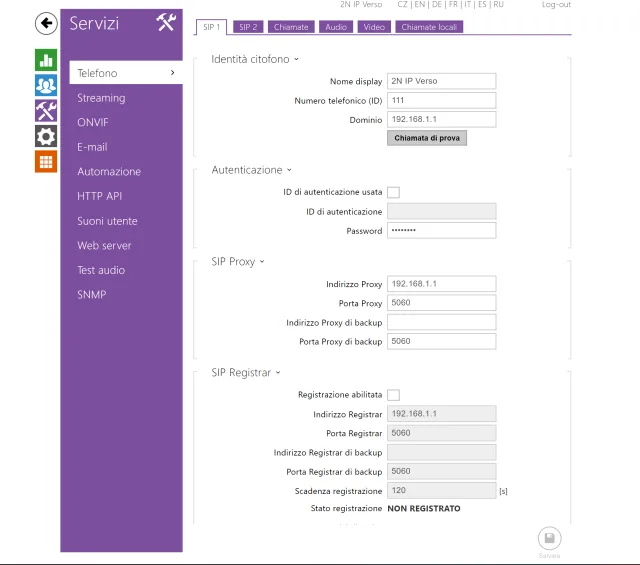The height and width of the screenshot is (565, 640).
Task: Collapse the SIP Proxy section
Action: coord(235,262)
